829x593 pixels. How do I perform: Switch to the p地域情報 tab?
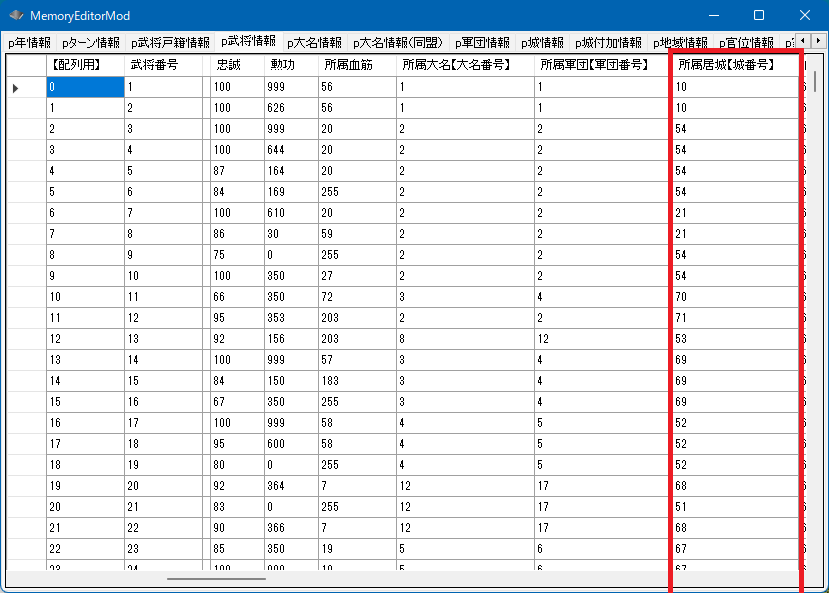pos(680,43)
